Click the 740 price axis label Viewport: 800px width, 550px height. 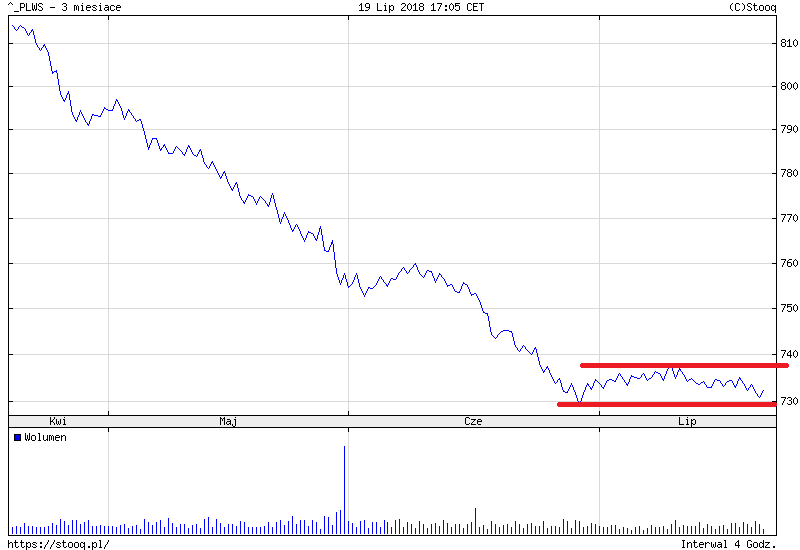pyautogui.click(x=789, y=355)
